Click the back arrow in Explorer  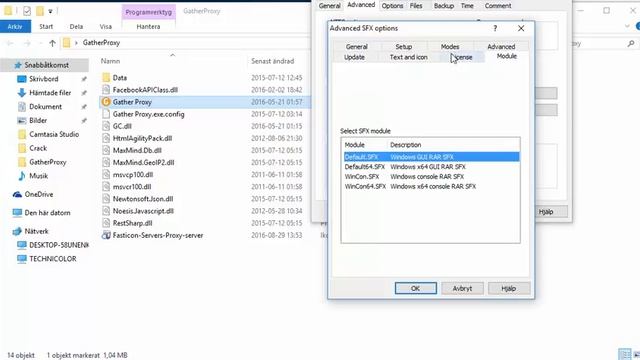(10, 43)
